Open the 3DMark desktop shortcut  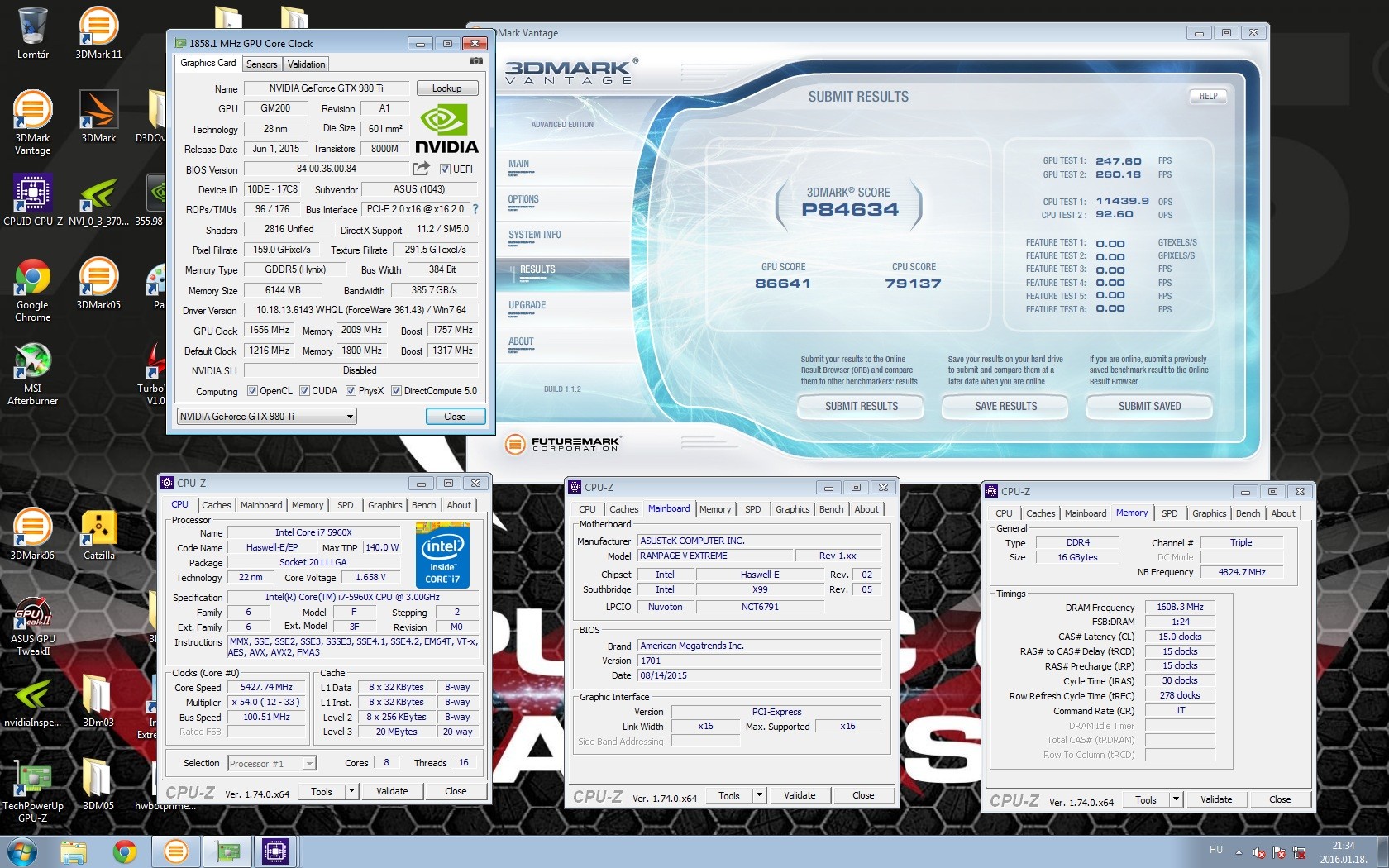point(98,117)
